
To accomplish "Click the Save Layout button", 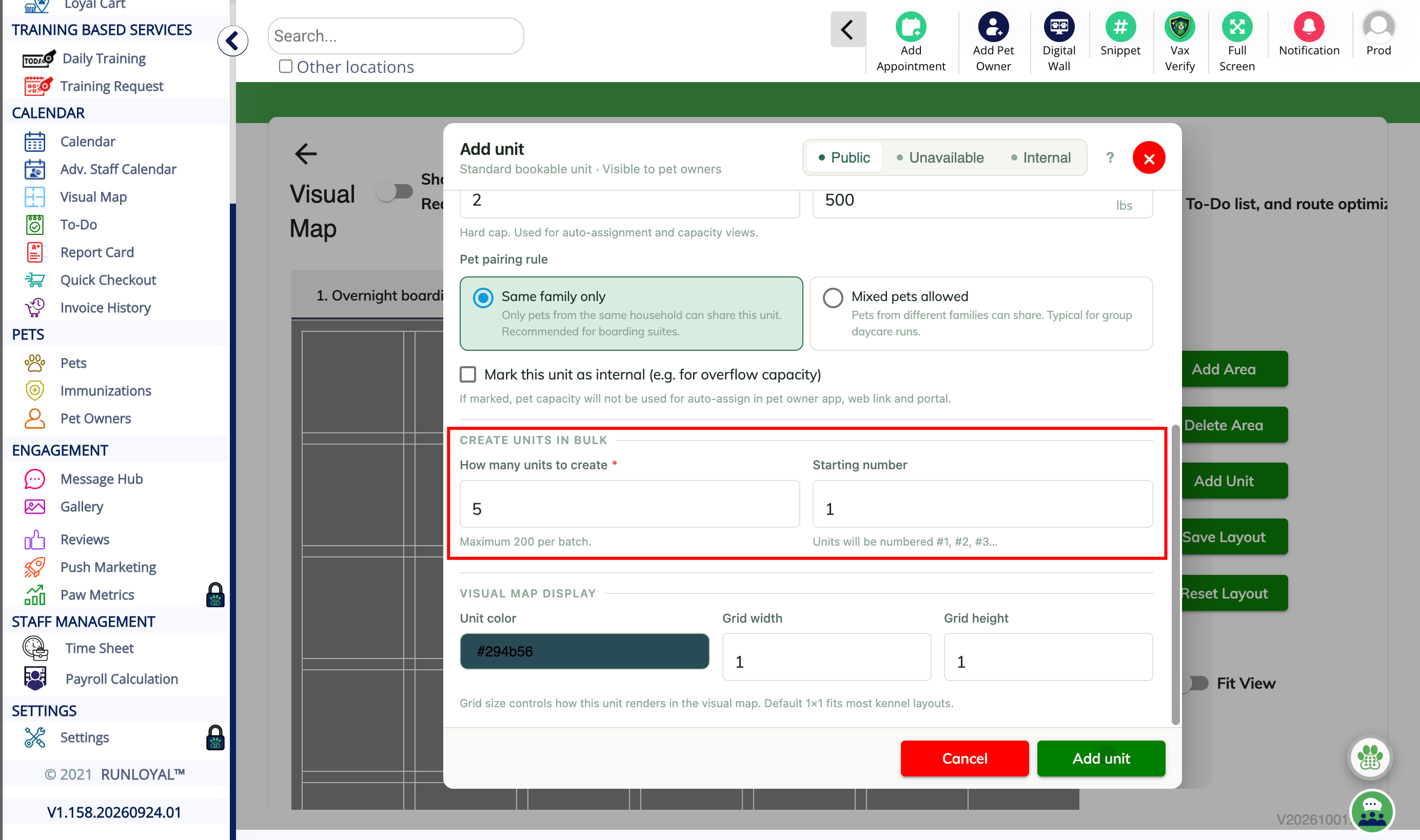I will pyautogui.click(x=1234, y=536).
